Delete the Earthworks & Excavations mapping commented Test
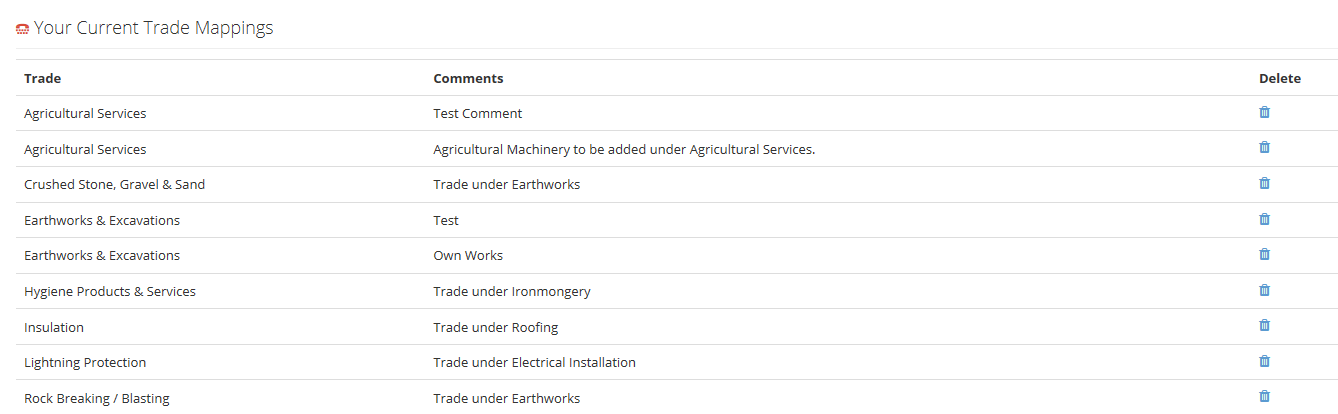This screenshot has width=1338, height=414. (1264, 219)
